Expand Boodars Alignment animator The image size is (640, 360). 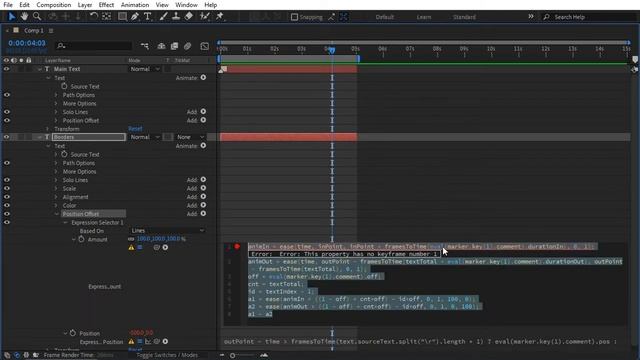coord(56,197)
